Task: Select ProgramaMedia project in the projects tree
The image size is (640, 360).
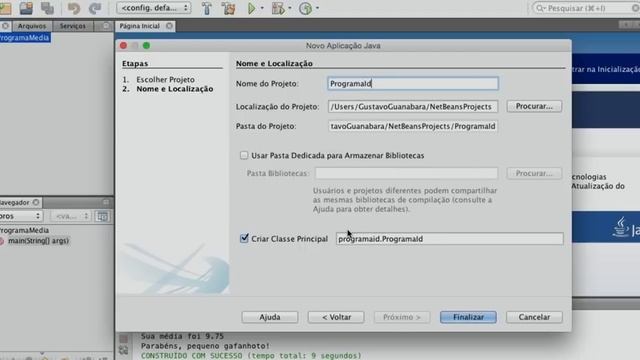Action: pyautogui.click(x=25, y=38)
